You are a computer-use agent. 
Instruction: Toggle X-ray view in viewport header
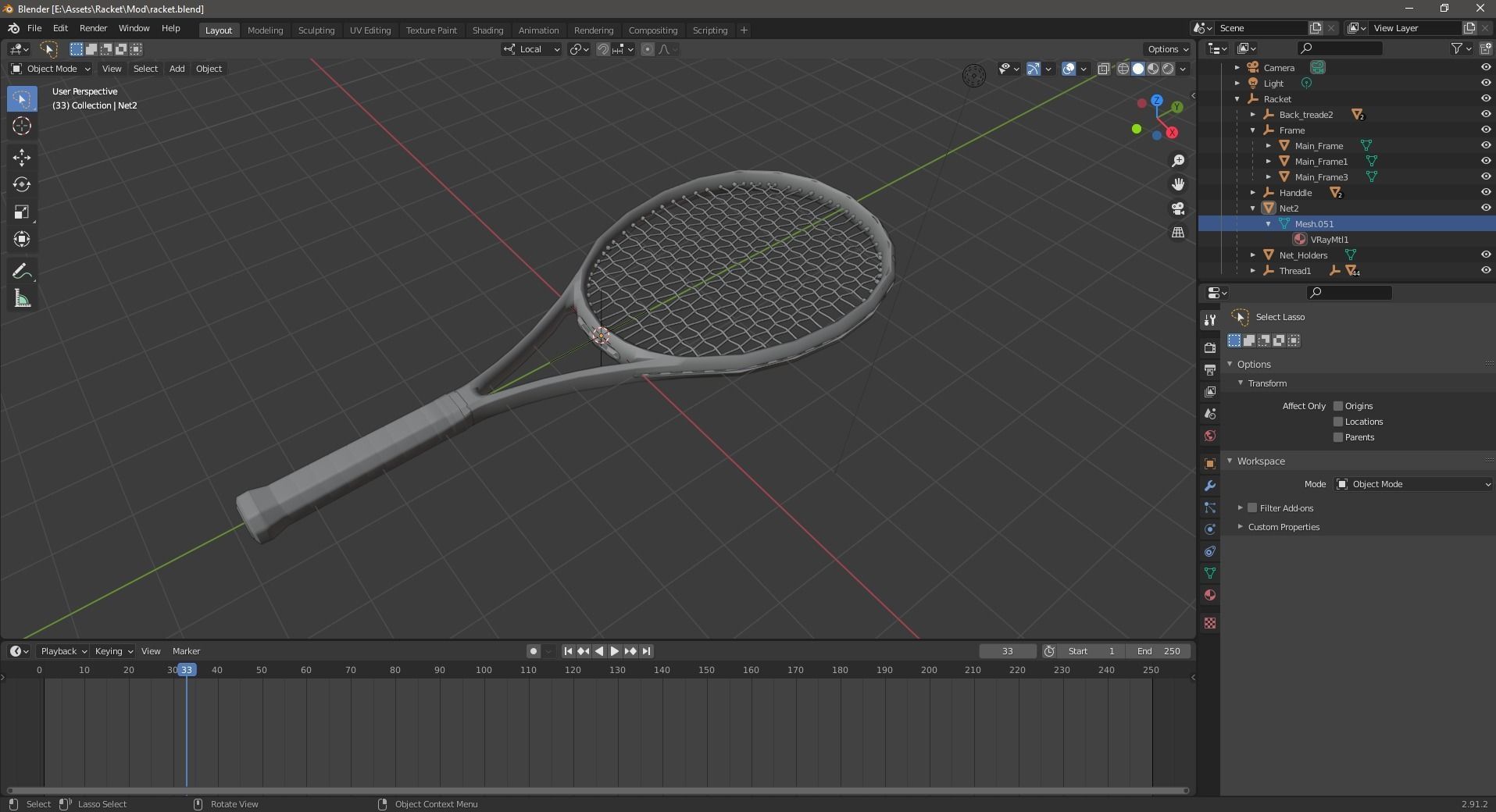tap(1103, 69)
